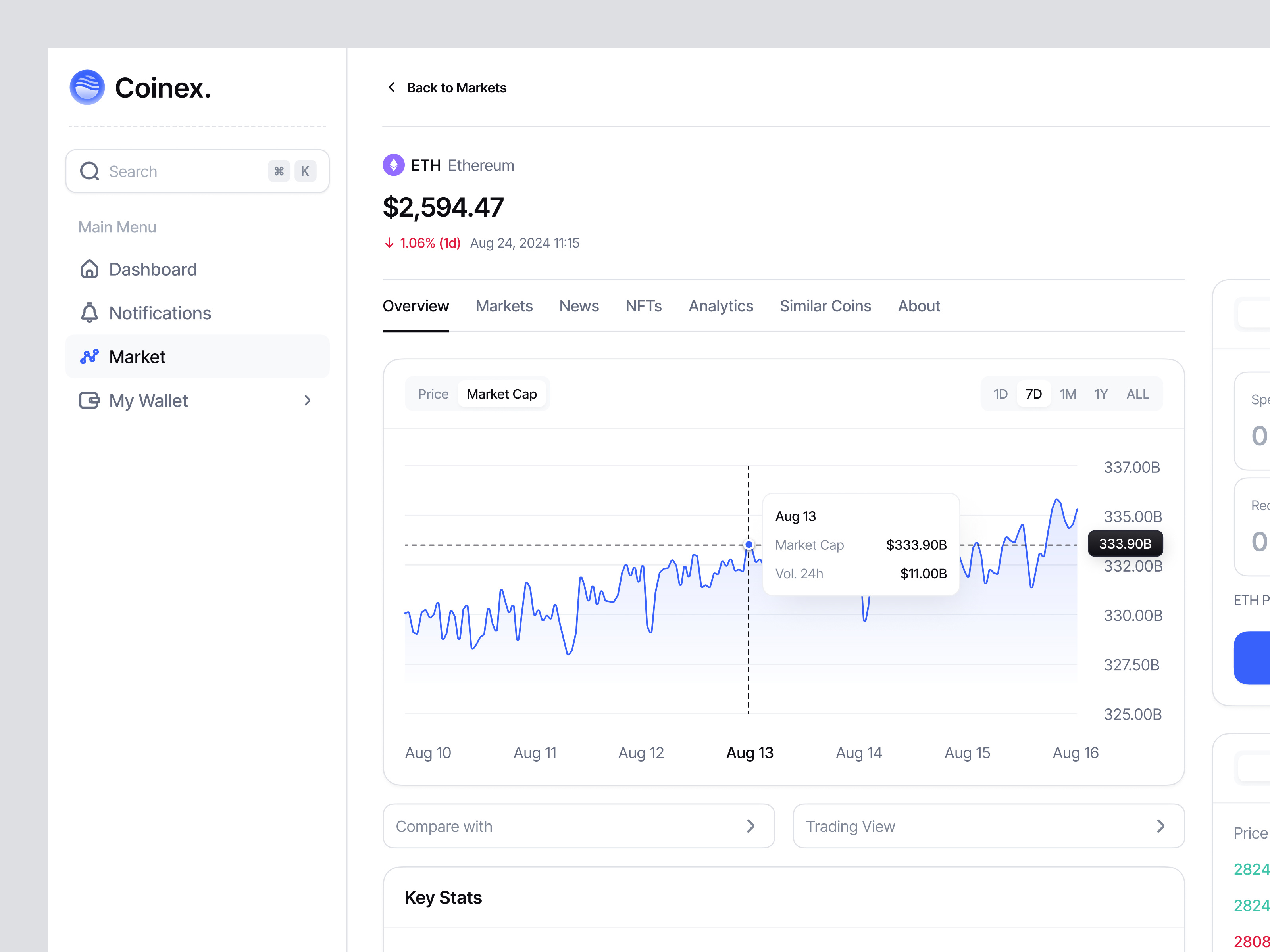
Task: Click the ETH Ethereum title text
Action: coord(462,165)
